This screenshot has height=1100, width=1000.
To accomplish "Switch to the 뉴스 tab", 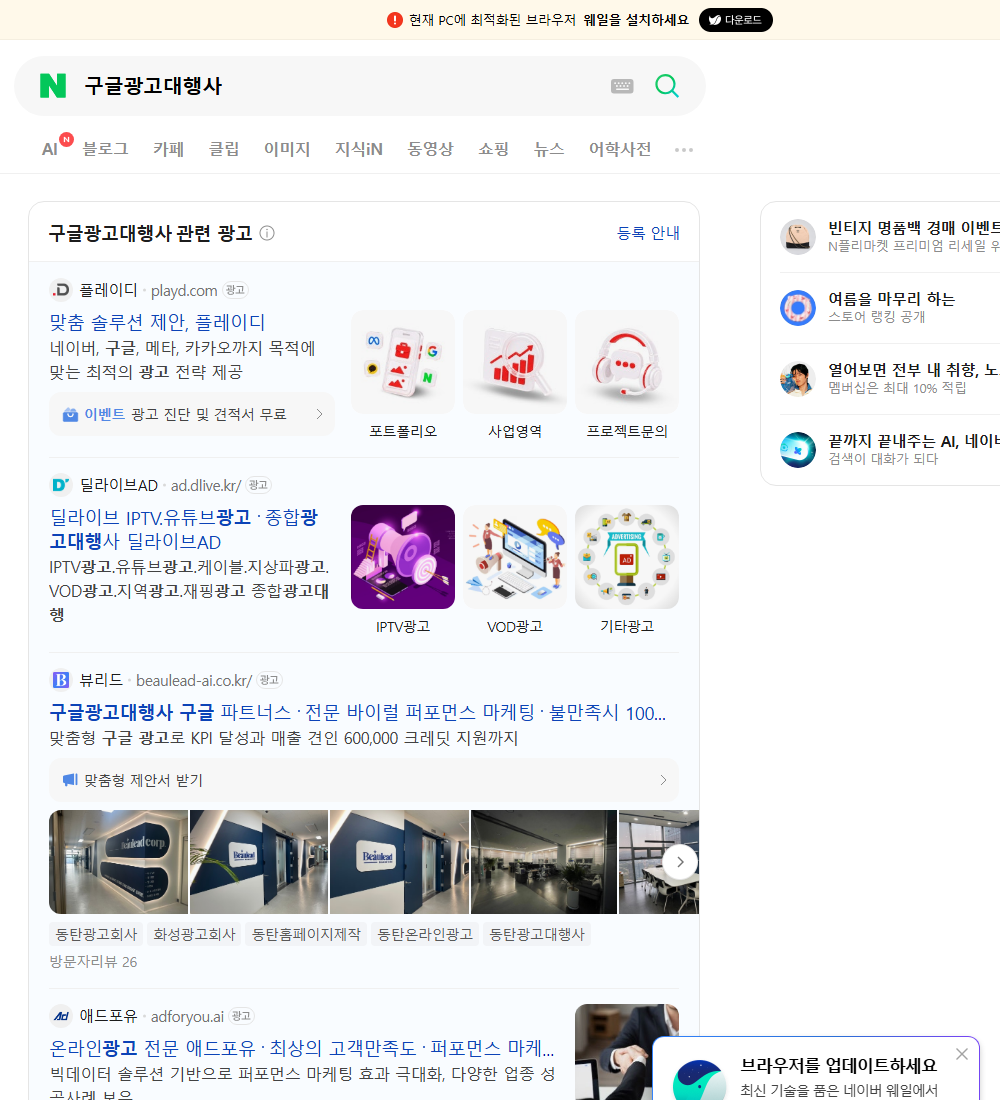I will pos(549,149).
